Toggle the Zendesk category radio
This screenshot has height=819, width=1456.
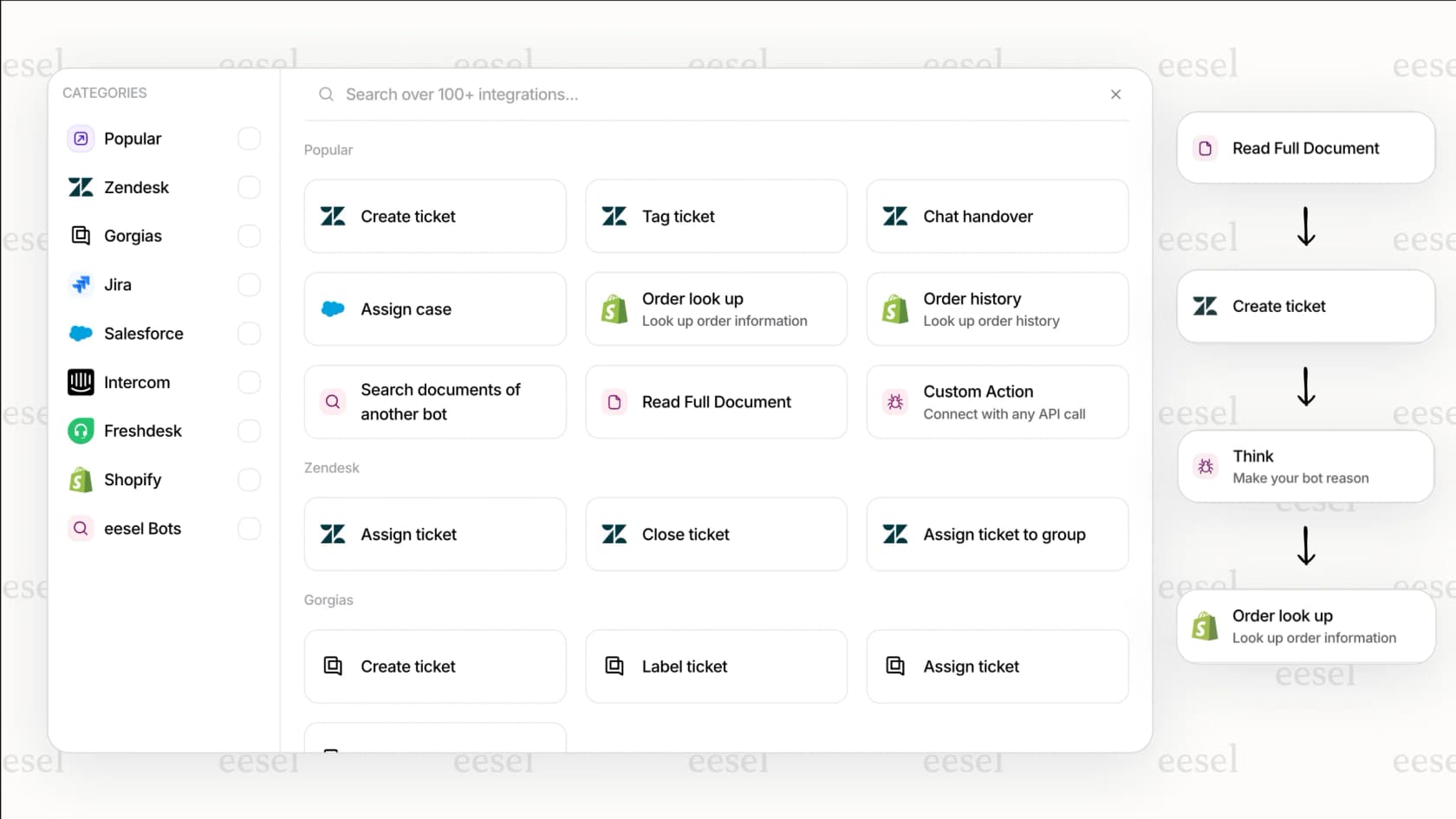[249, 187]
